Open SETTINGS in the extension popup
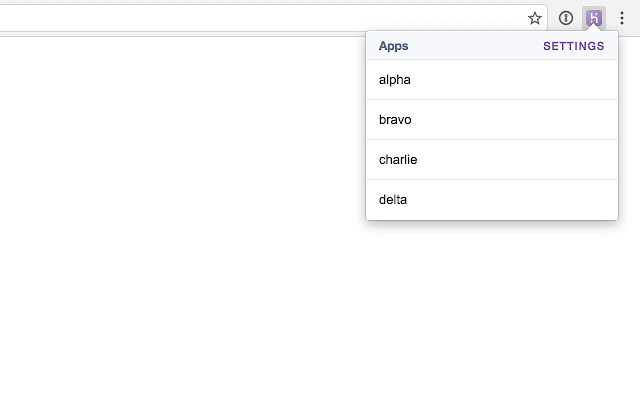This screenshot has height=400, width=640. click(573, 46)
